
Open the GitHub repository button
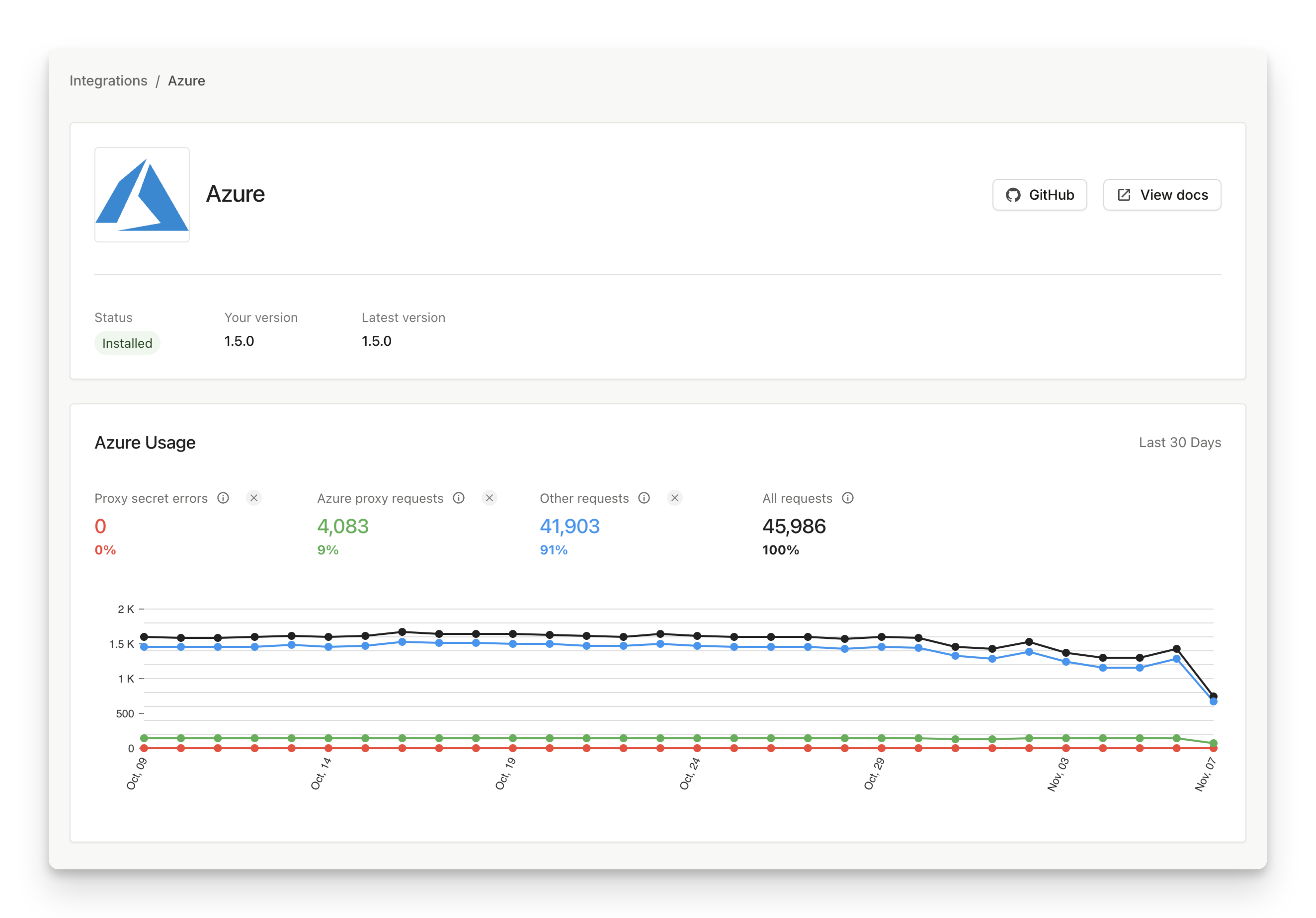point(1039,195)
